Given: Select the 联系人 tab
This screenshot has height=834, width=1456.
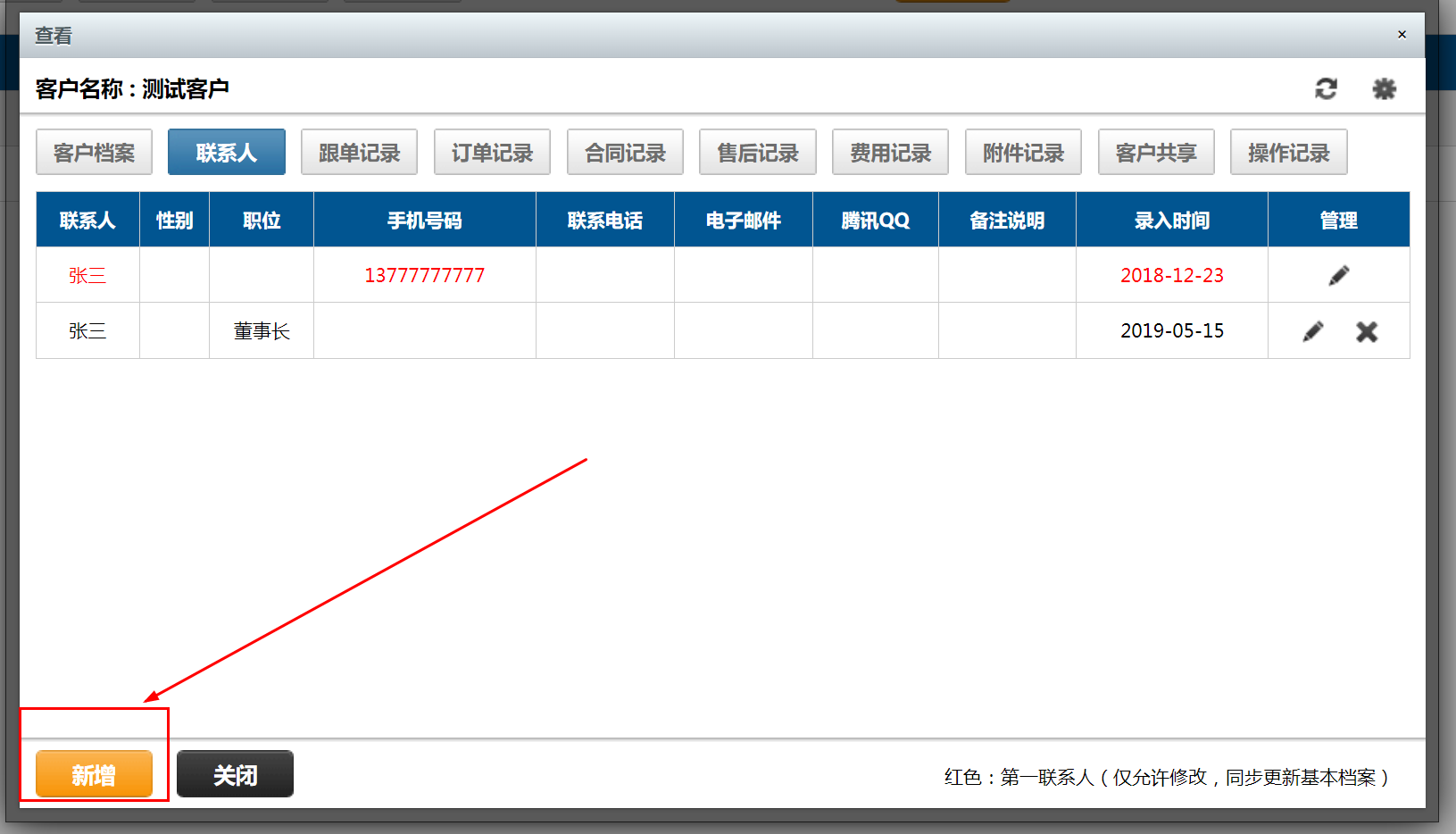Looking at the screenshot, I should (227, 153).
